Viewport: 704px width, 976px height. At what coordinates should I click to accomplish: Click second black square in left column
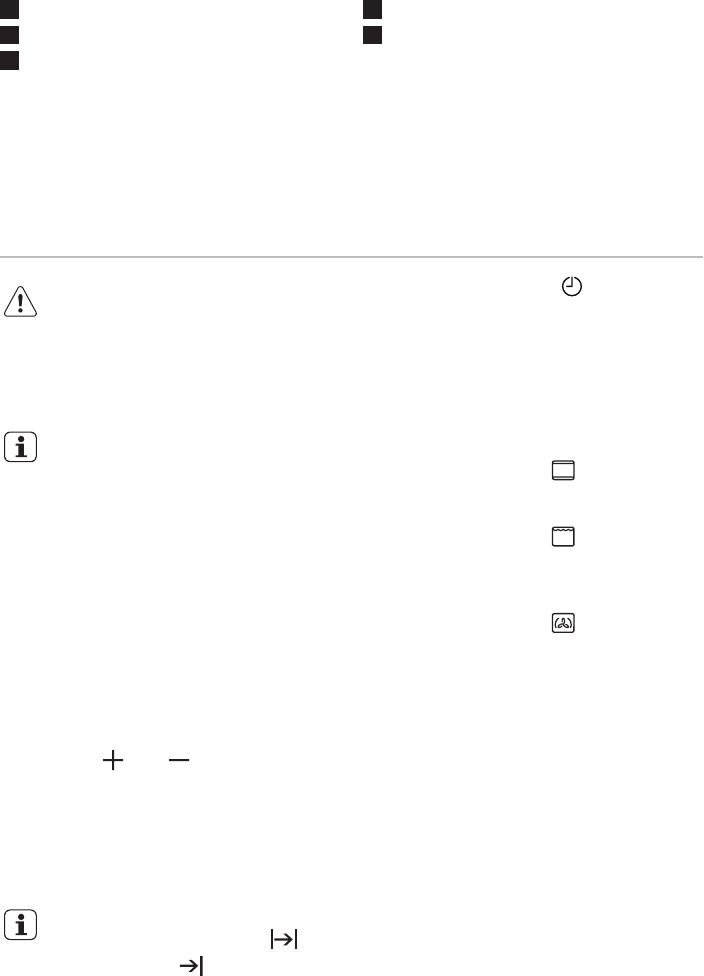9,35
